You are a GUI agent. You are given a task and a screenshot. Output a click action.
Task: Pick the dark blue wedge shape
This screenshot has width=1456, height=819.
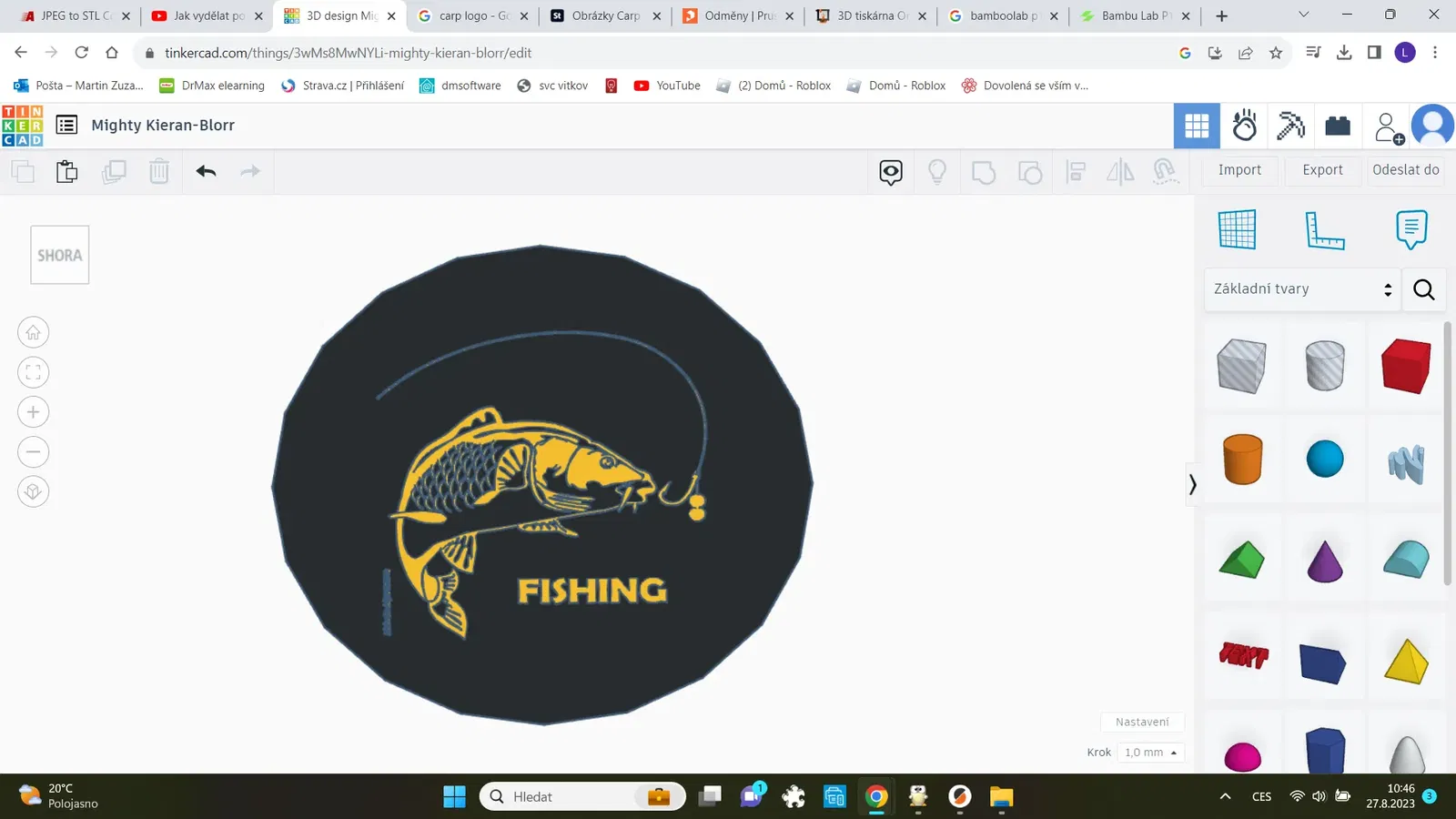tap(1323, 662)
